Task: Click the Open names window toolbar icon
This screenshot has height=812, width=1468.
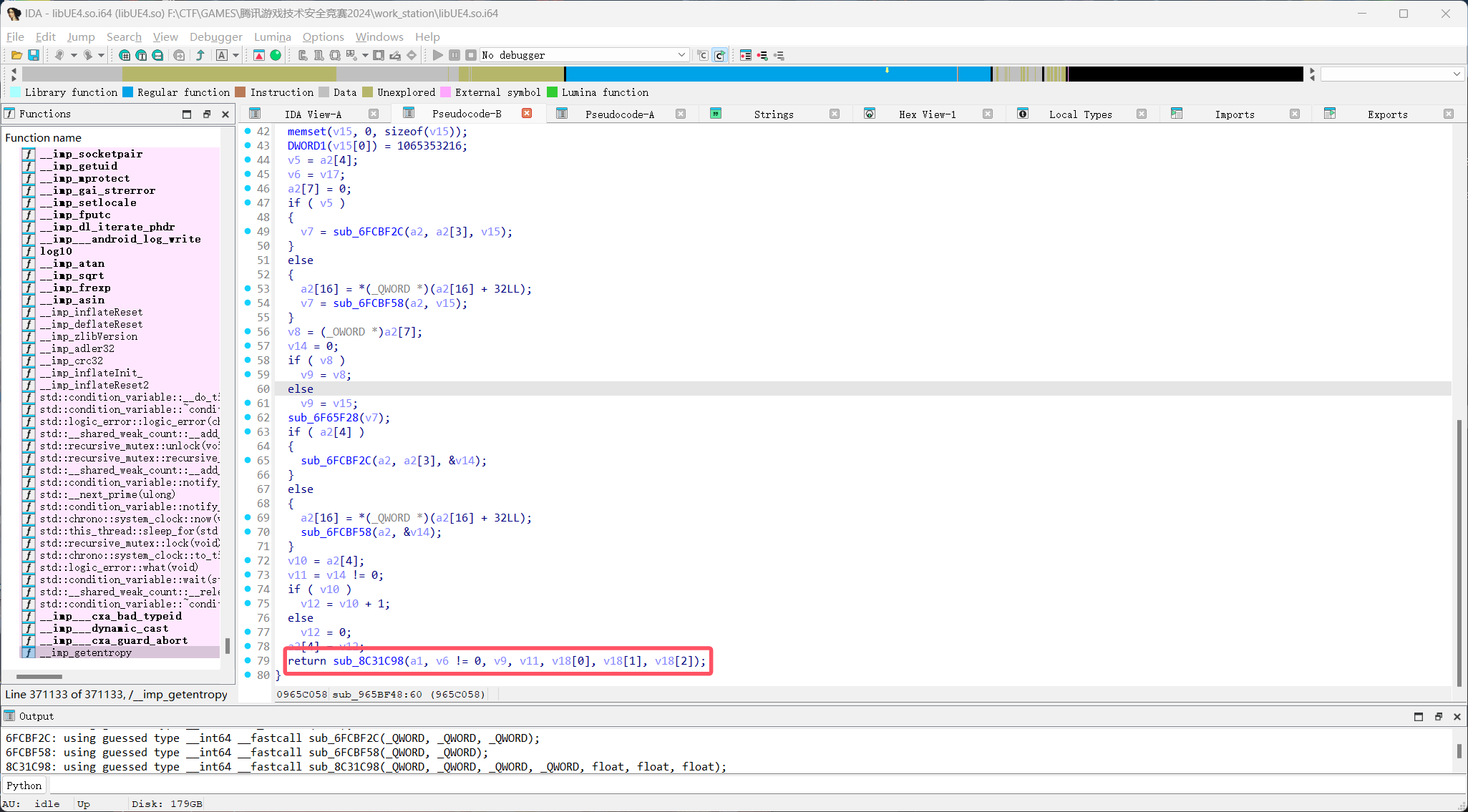Action: [x=125, y=55]
